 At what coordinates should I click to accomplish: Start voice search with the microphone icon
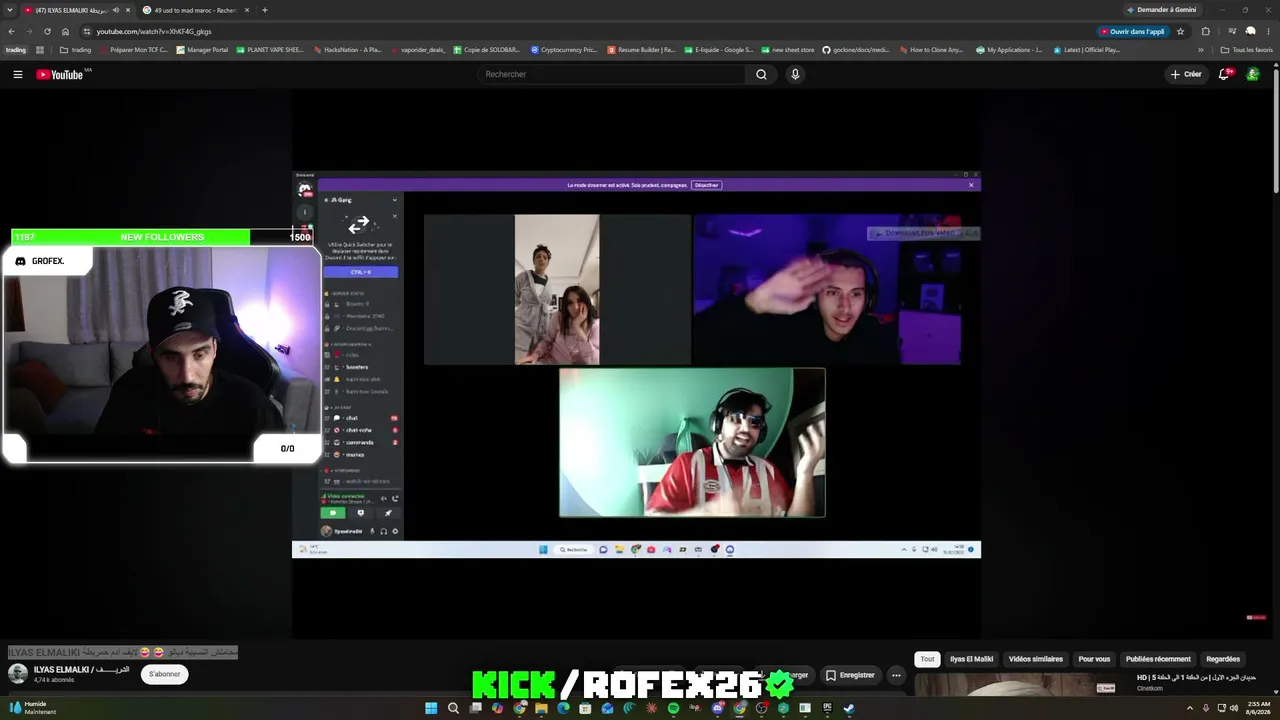point(795,74)
